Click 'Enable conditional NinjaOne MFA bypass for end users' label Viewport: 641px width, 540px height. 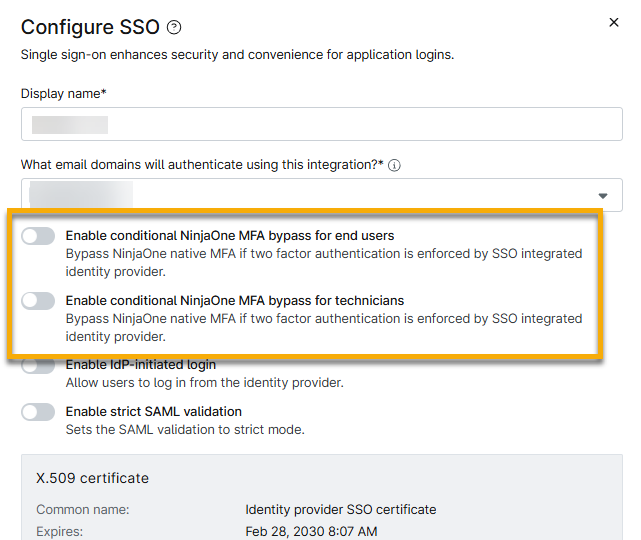click(x=230, y=236)
